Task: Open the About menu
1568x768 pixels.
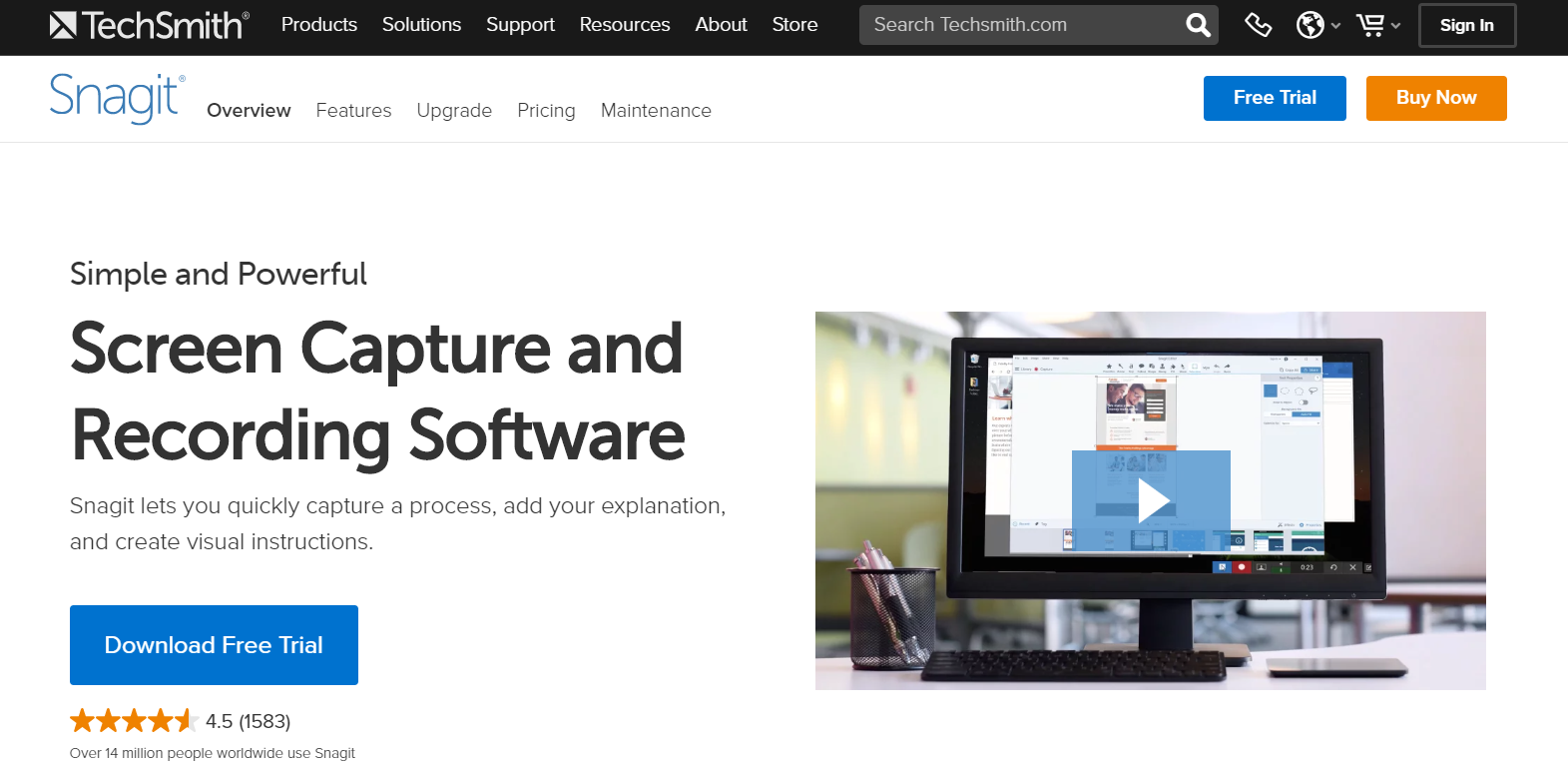Action: coord(721,25)
